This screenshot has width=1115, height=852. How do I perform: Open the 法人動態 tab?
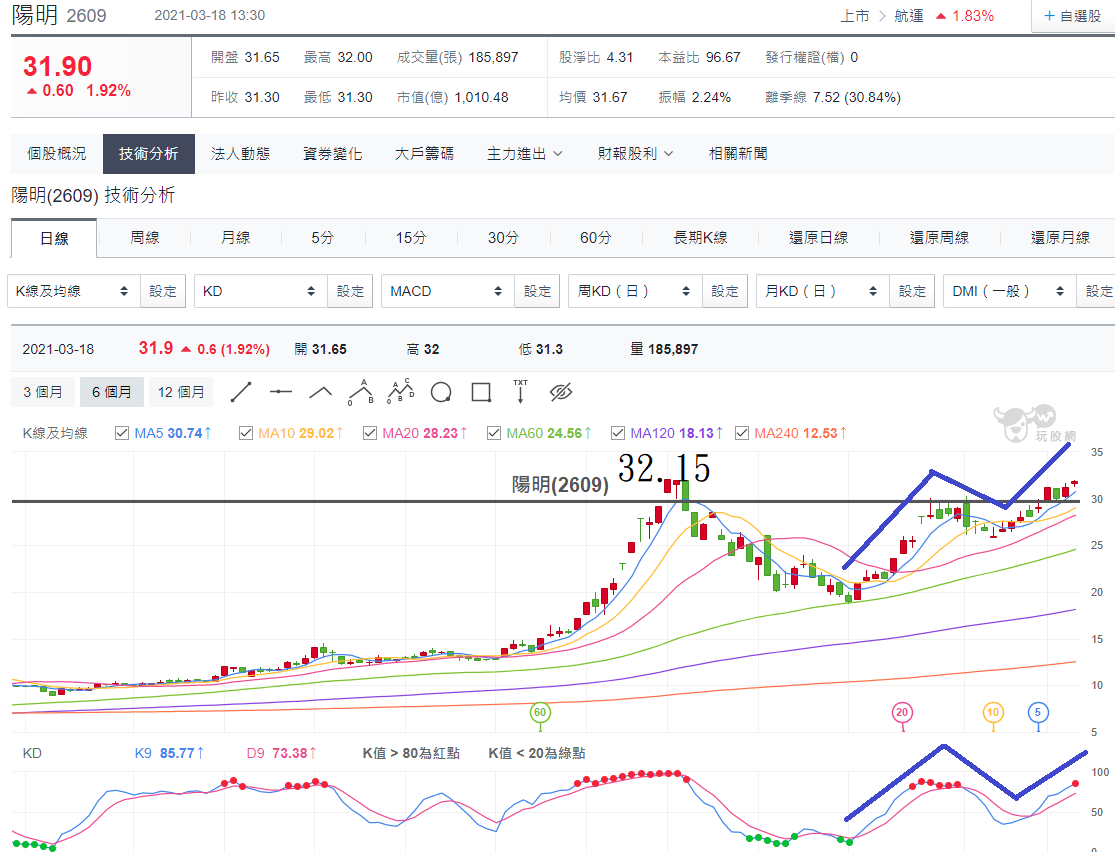coord(240,154)
